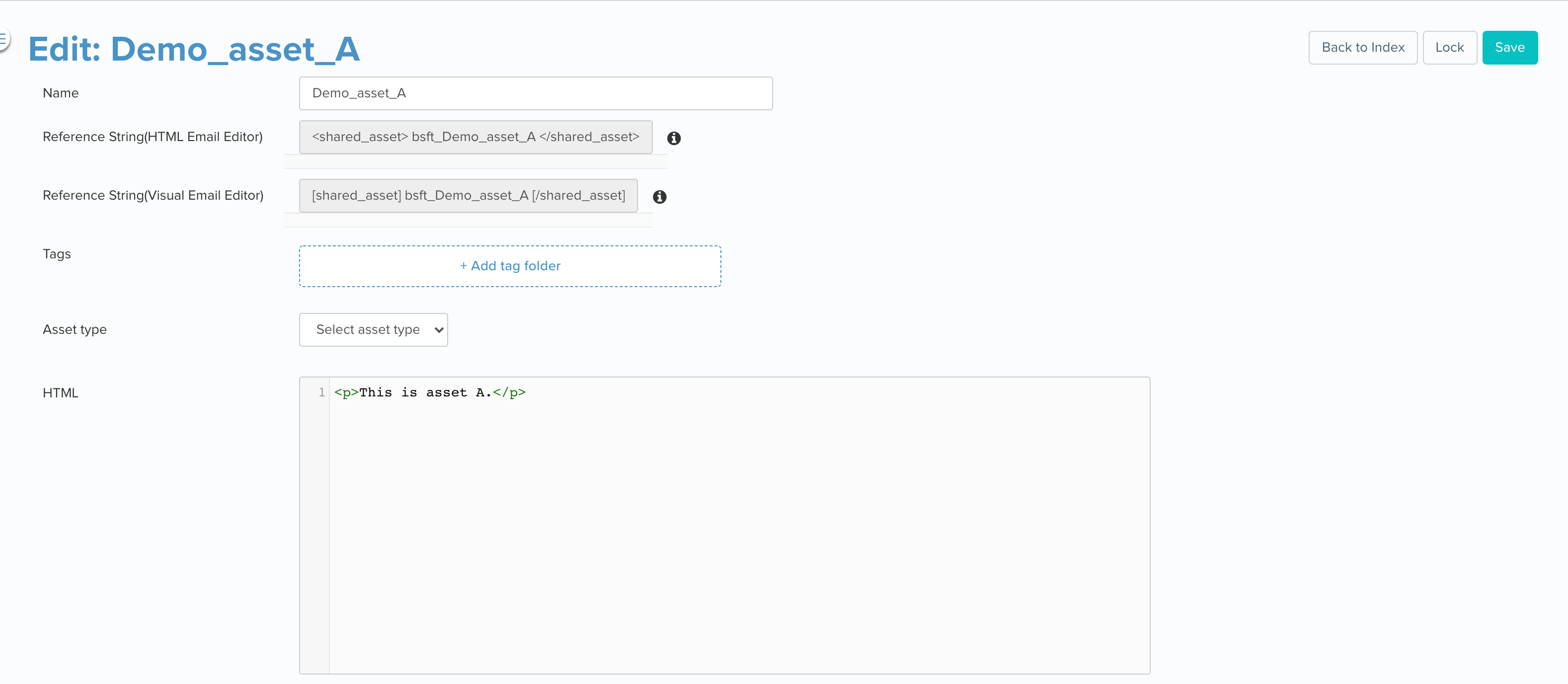Click Add tag folder
Viewport: 1568px width, 684px height.
click(x=510, y=266)
